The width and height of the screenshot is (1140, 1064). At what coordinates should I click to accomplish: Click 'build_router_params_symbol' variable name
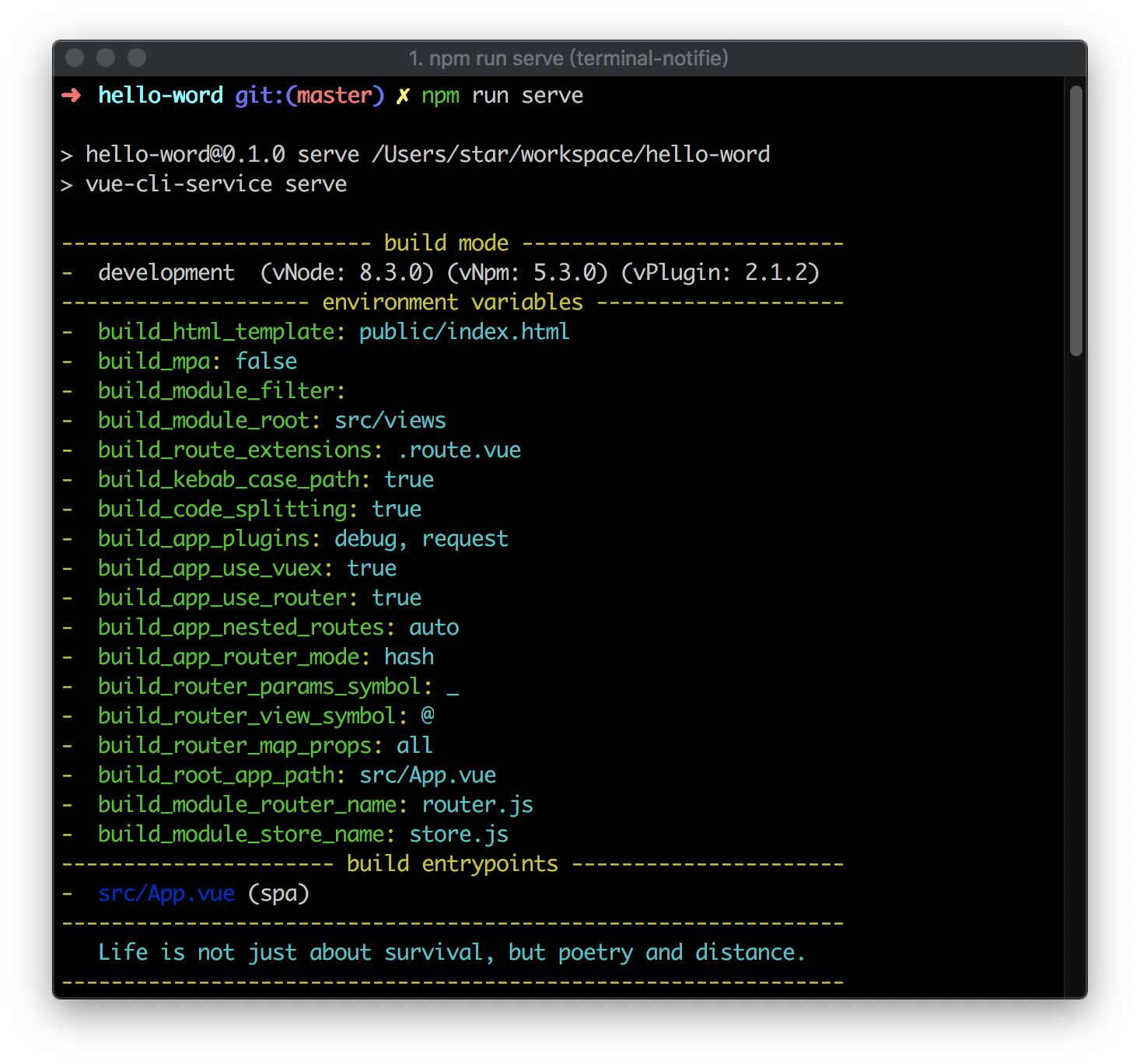[260, 687]
